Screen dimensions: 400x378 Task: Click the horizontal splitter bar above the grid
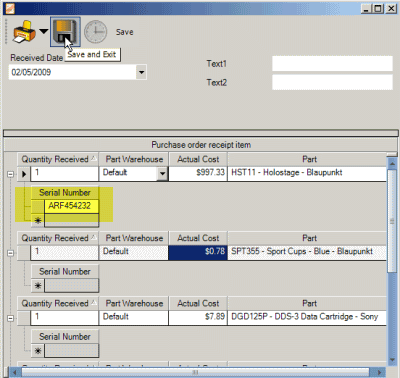point(201,133)
